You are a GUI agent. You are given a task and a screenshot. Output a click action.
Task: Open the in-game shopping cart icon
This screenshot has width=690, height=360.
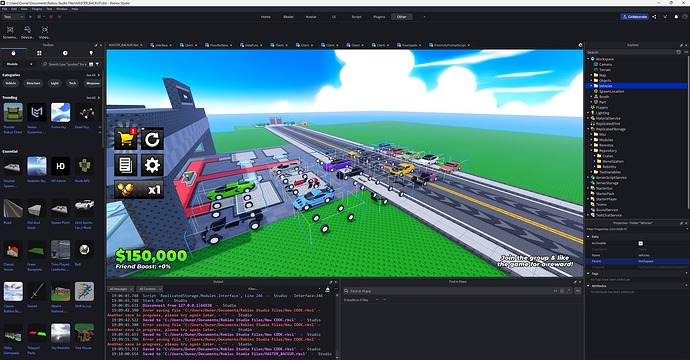[126, 139]
